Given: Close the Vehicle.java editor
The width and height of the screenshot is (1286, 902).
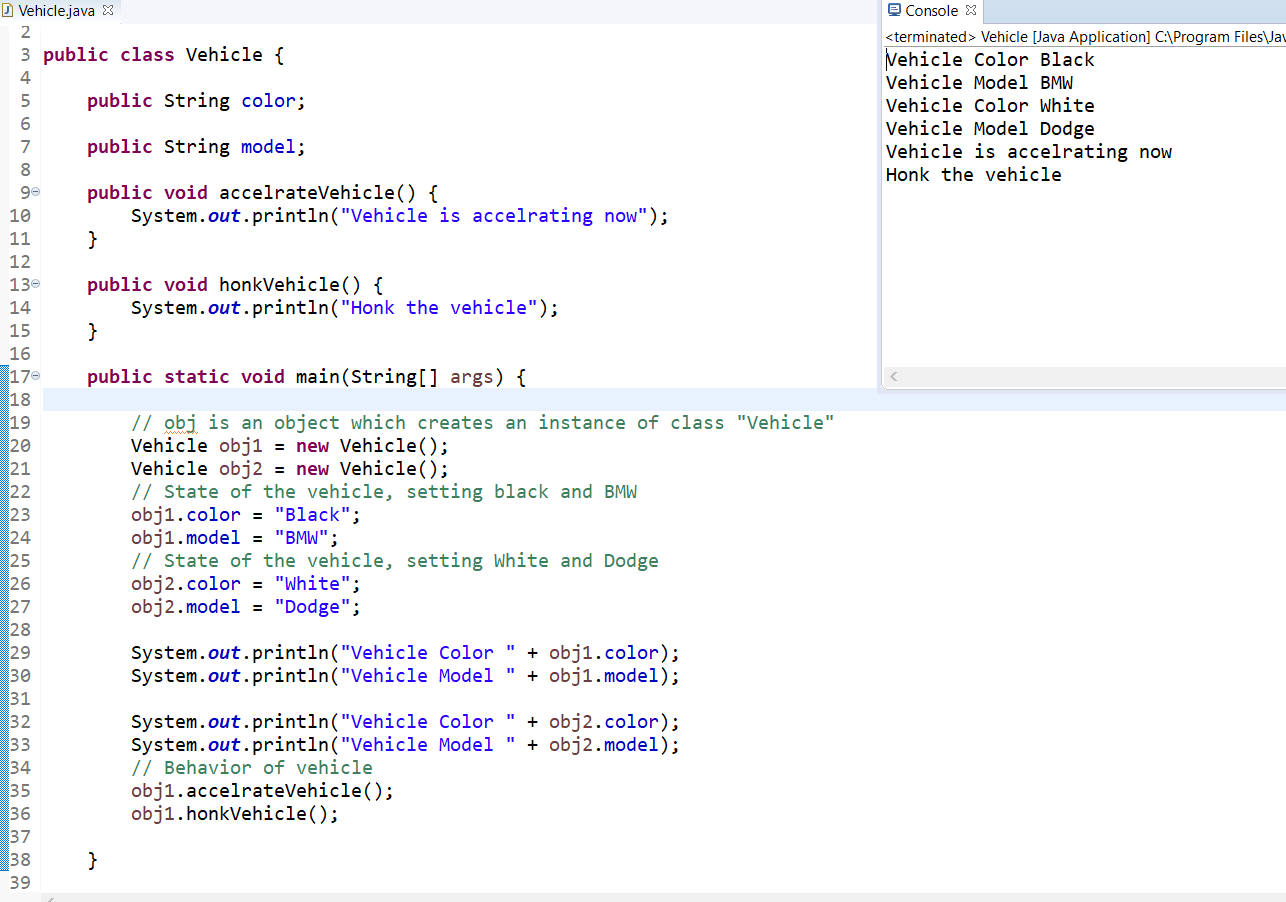Looking at the screenshot, I should coord(108,8).
